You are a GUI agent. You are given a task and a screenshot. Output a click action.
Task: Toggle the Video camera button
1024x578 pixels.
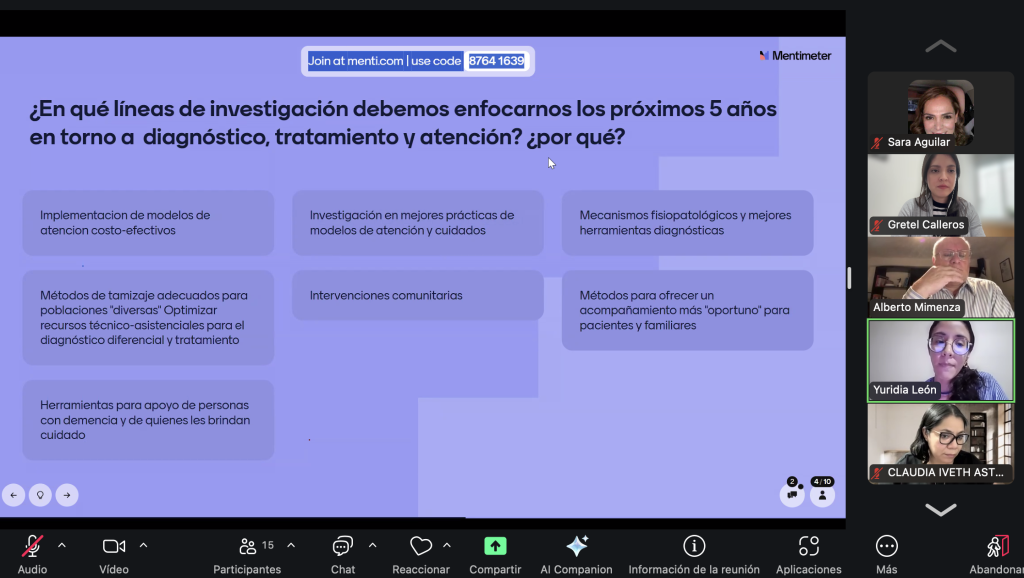coord(114,546)
